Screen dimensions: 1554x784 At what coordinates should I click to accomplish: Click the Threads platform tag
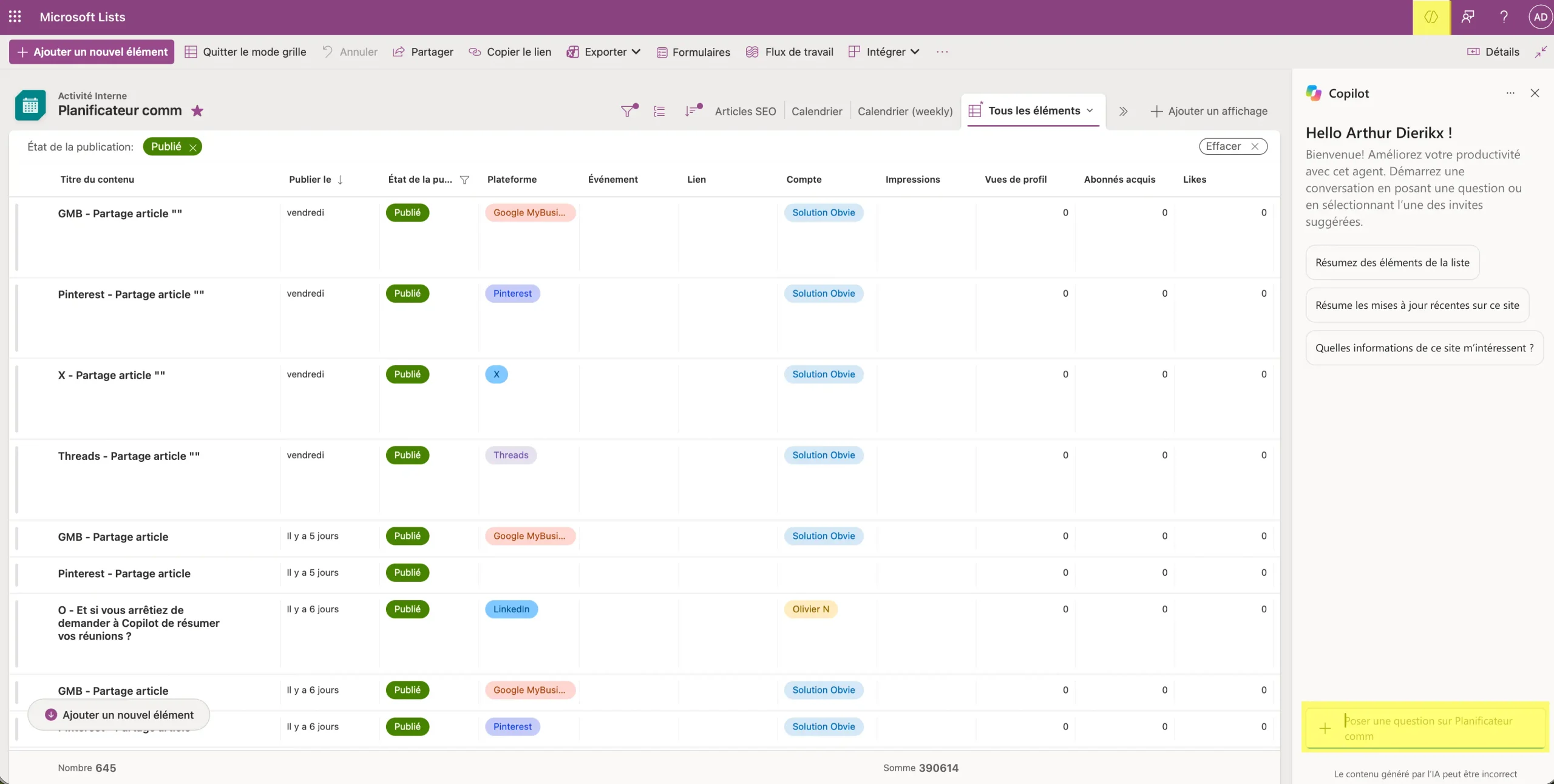511,455
